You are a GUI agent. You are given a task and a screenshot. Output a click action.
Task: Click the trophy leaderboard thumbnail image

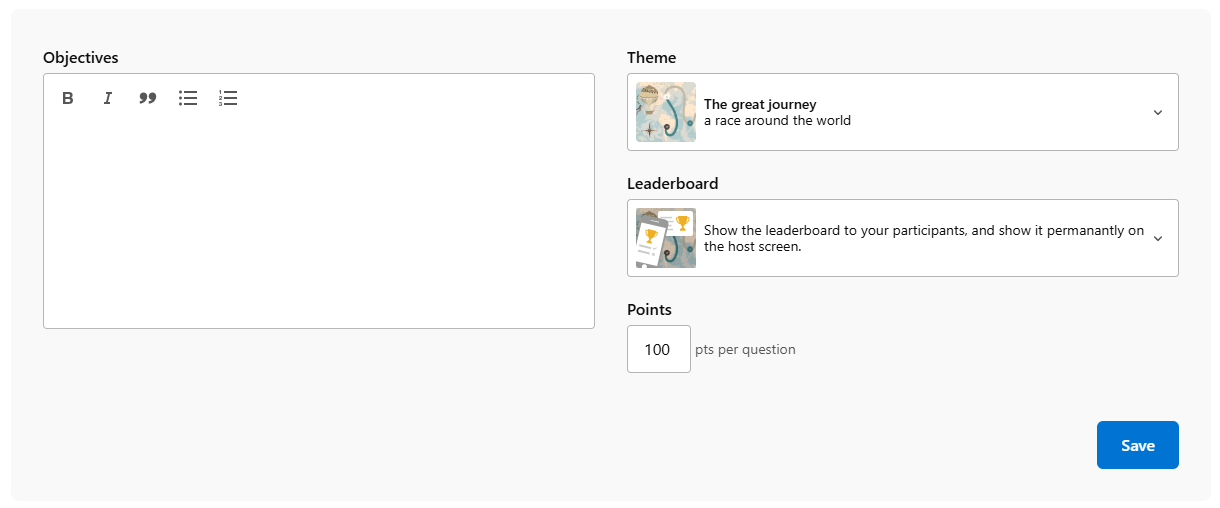[666, 238]
